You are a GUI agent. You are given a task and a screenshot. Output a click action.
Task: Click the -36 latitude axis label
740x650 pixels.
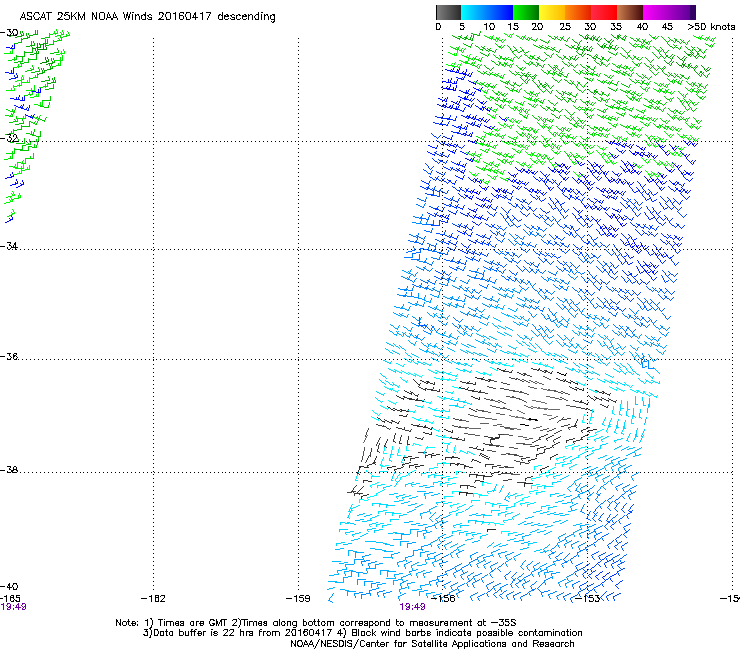pos(9,356)
